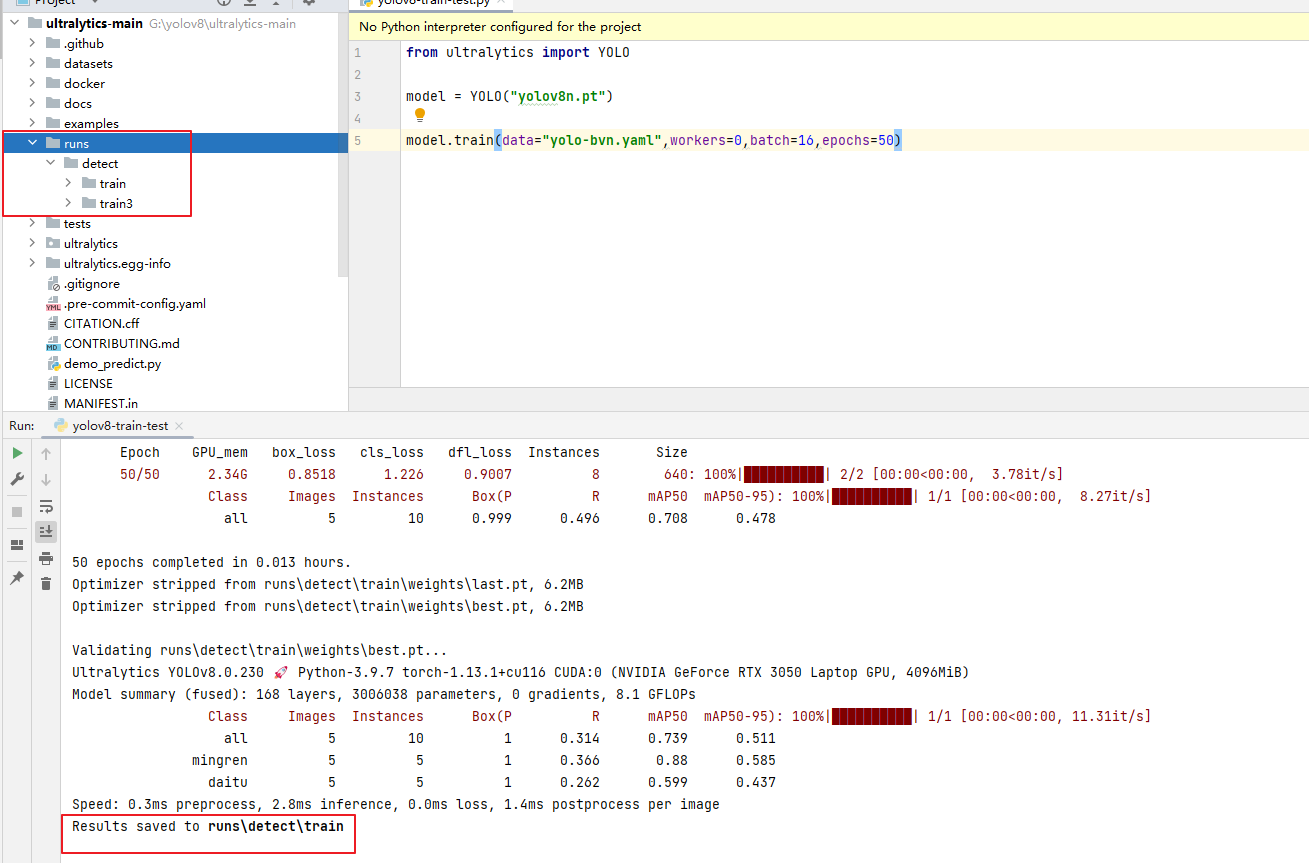Click the print icon in Run console
Viewport: 1309px width, 863px height.
click(46, 558)
